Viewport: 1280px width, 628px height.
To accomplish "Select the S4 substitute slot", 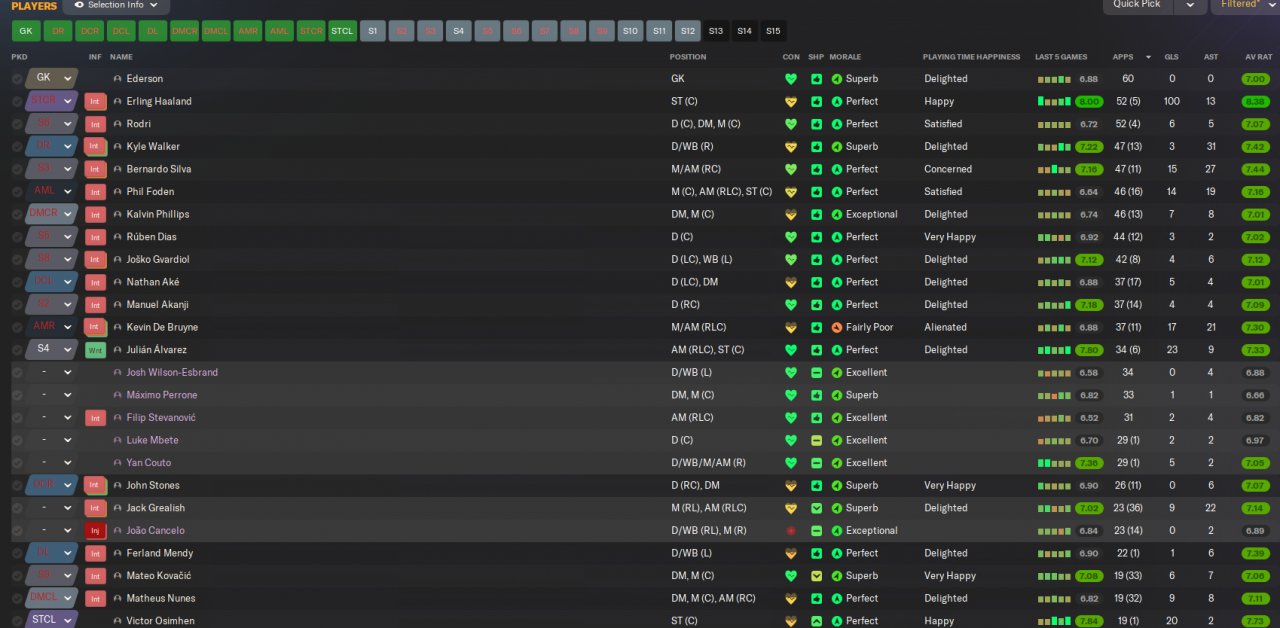I will pyautogui.click(x=458, y=31).
